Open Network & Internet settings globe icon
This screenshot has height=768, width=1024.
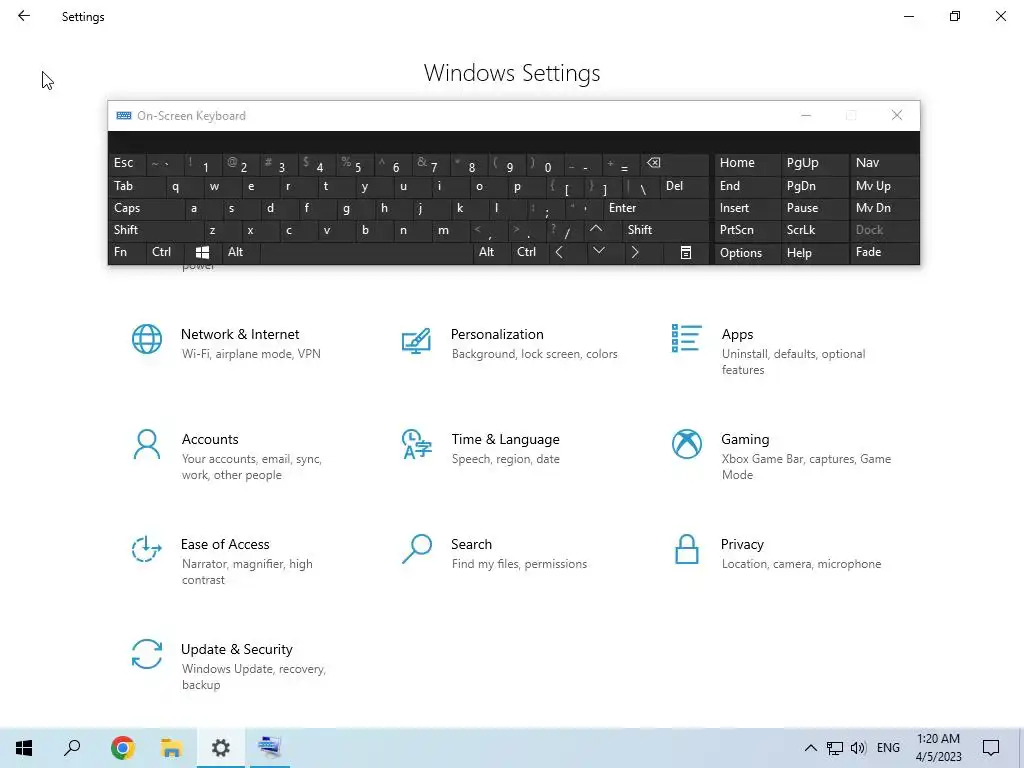pos(146,339)
